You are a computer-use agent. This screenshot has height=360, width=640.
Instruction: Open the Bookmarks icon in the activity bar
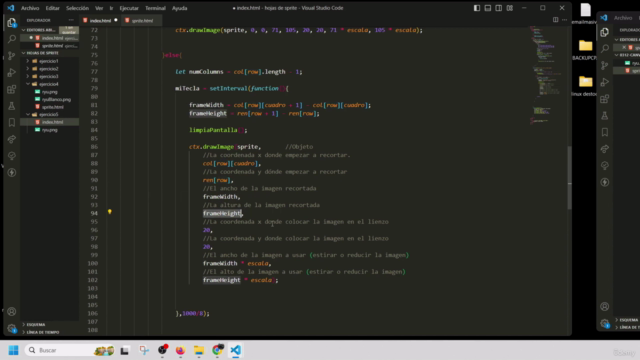click(11, 122)
